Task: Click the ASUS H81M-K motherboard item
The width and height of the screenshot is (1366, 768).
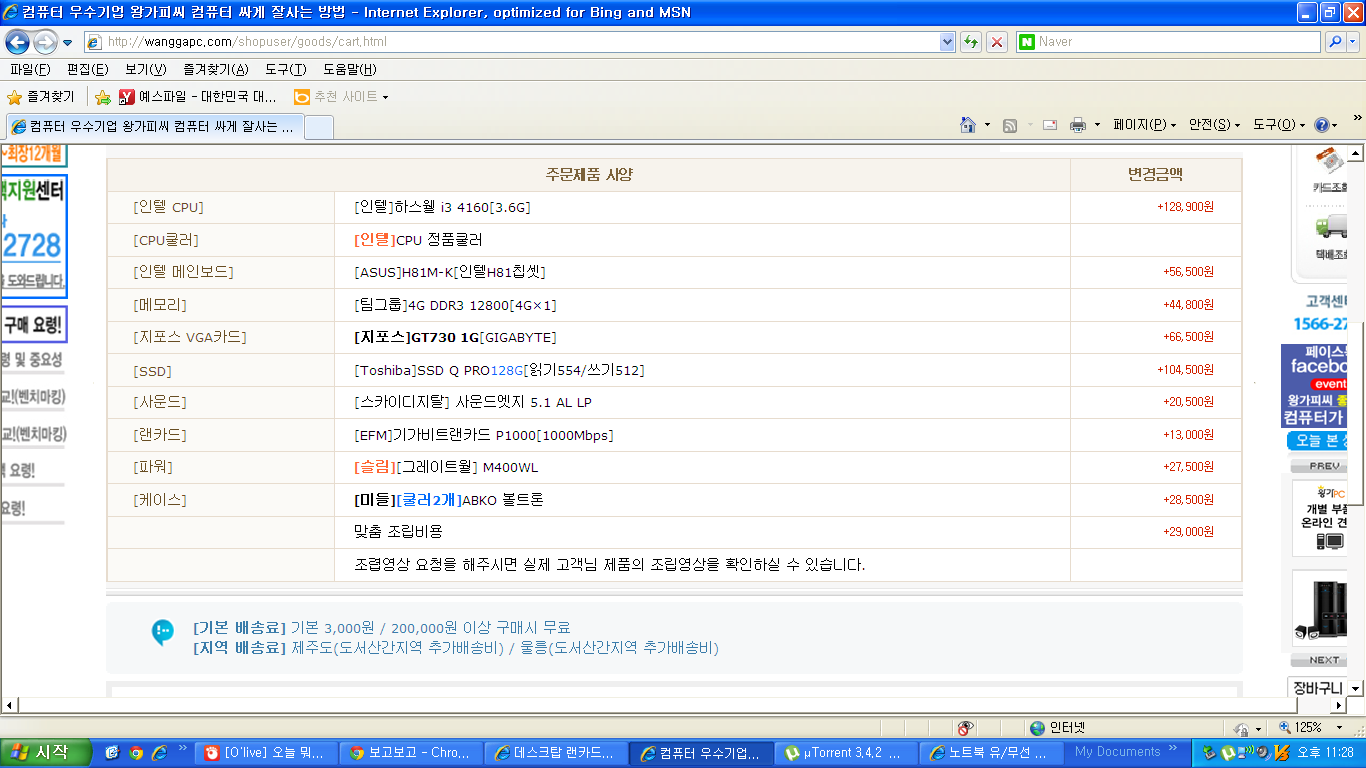Action: point(450,272)
